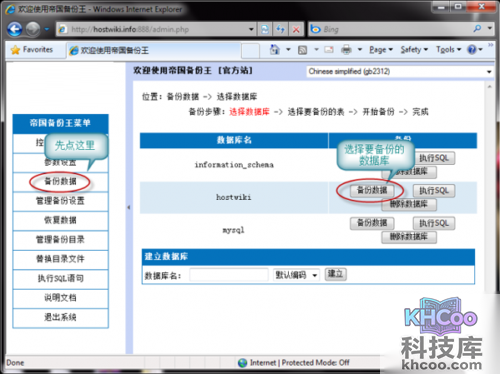Click 执行SQL button for information_schema
This screenshot has height=374, width=500.
coord(434,158)
